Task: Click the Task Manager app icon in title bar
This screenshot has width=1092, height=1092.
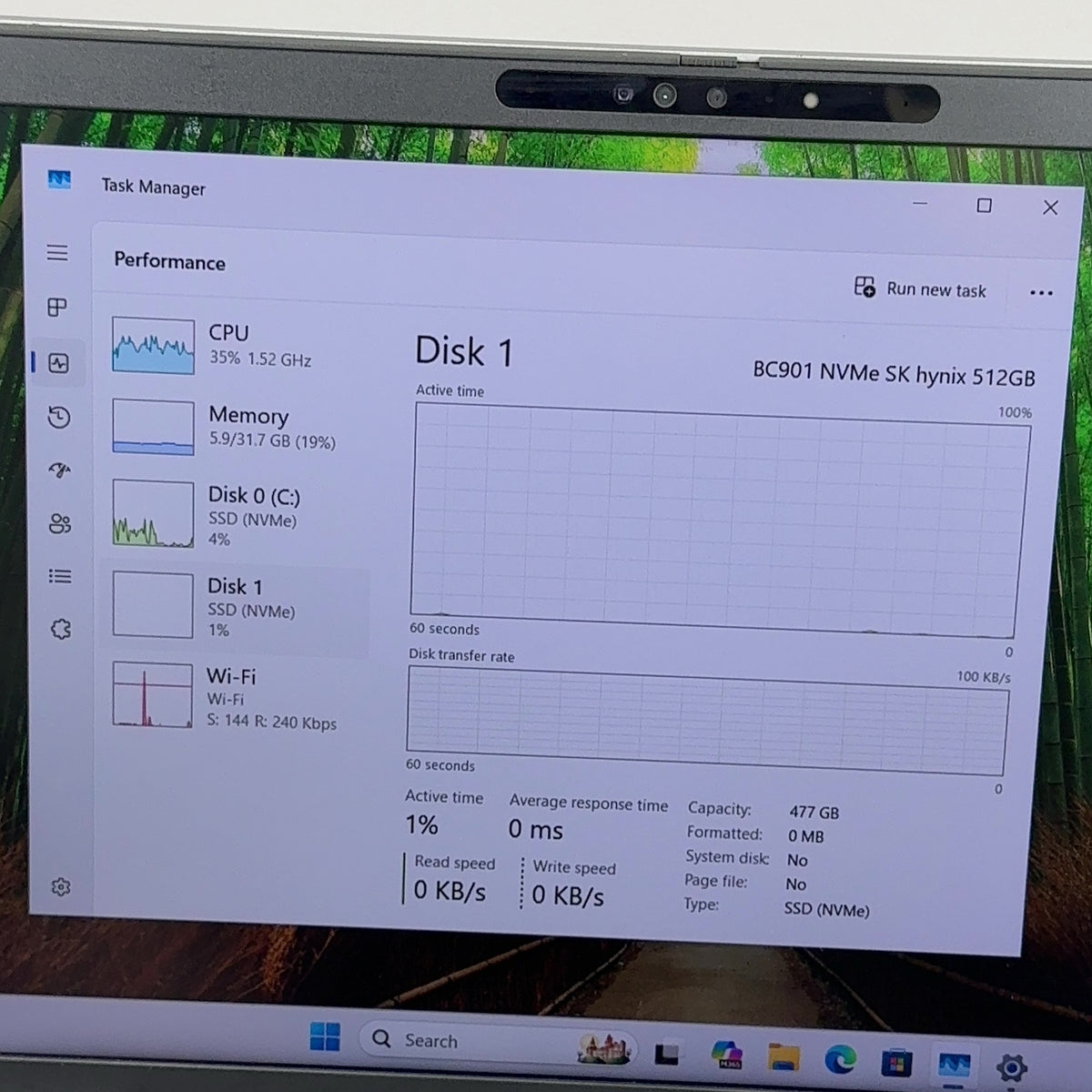Action: pyautogui.click(x=59, y=179)
